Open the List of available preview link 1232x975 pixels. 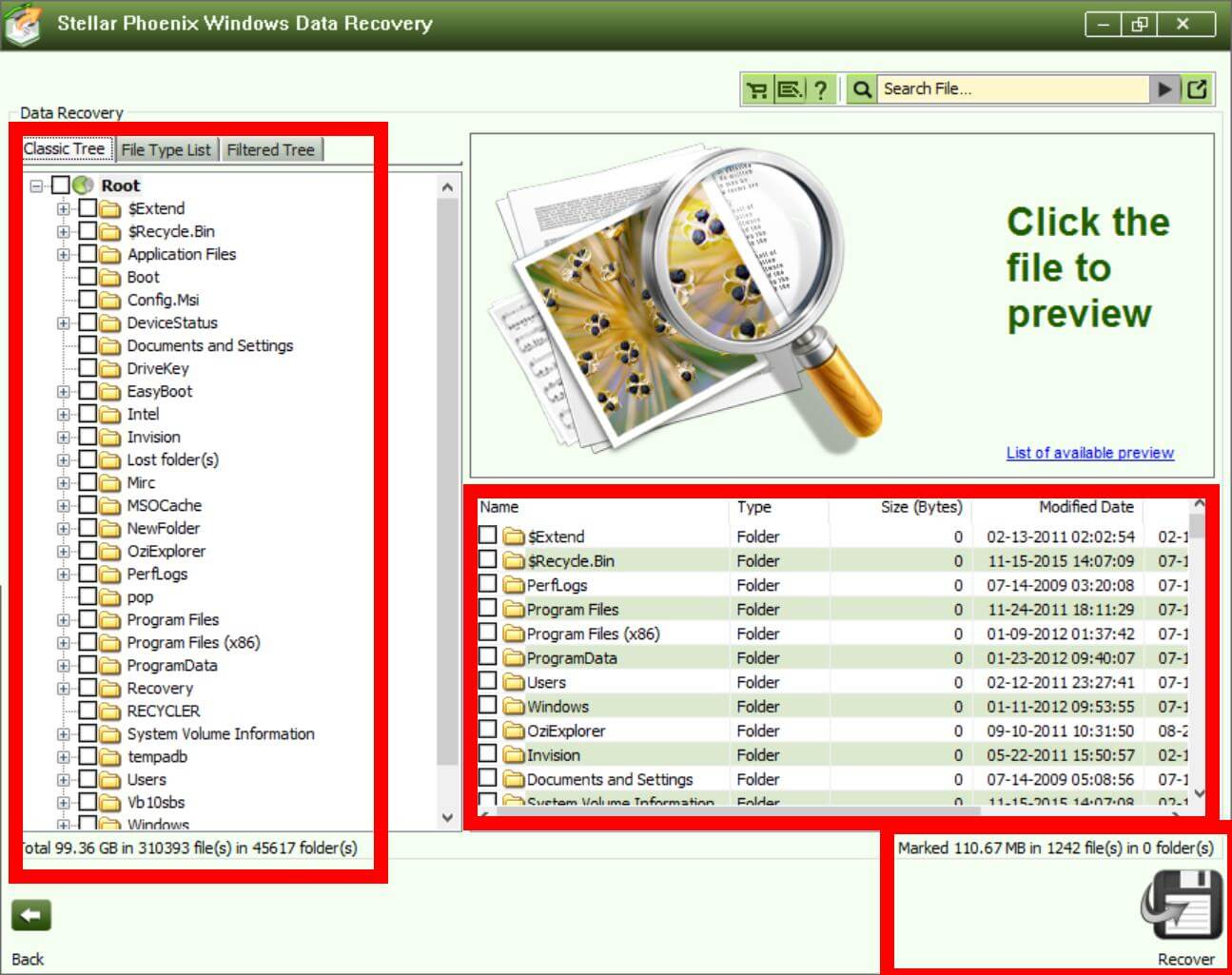(x=1089, y=453)
